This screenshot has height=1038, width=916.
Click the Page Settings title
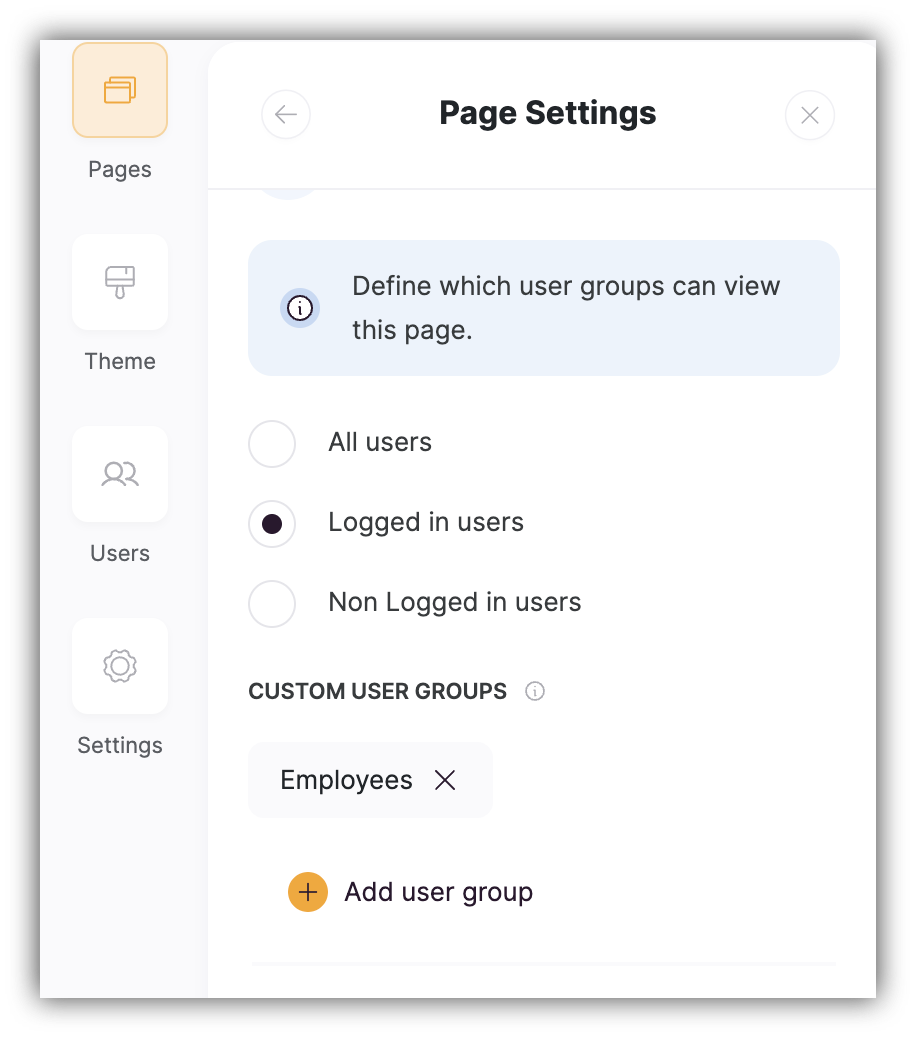[x=547, y=113]
